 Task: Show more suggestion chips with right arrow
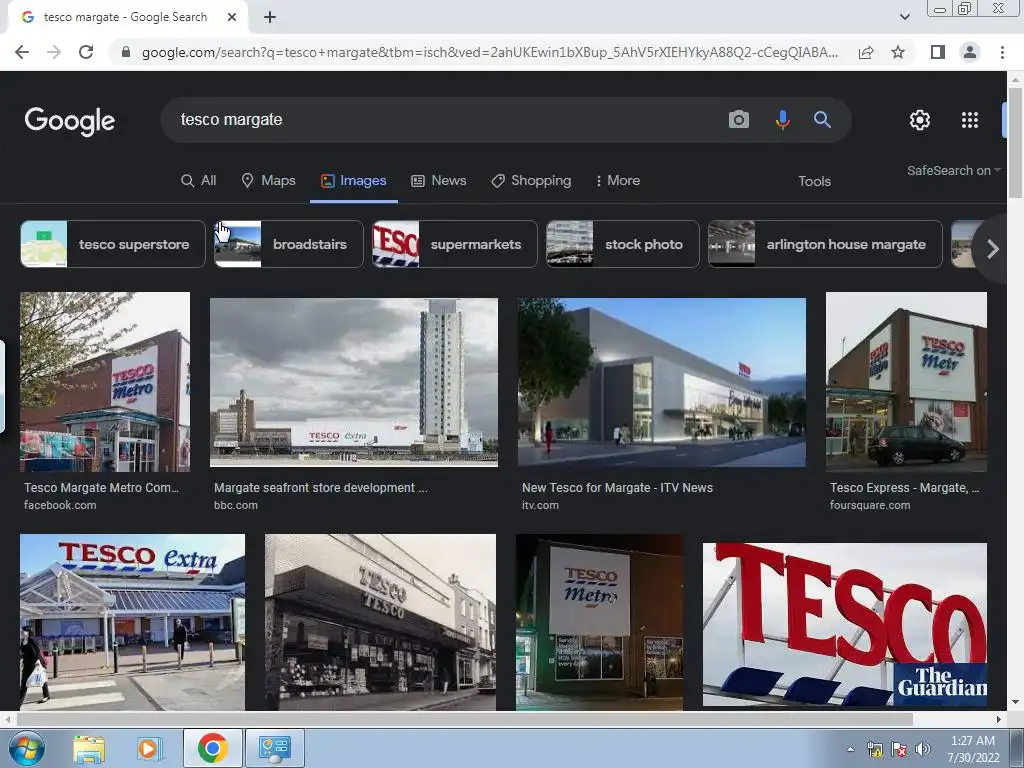pos(992,249)
